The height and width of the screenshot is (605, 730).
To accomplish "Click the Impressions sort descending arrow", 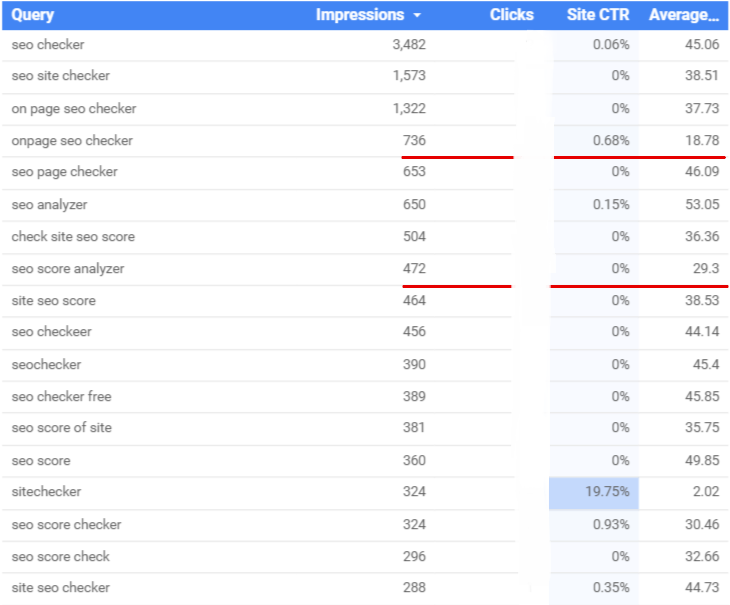I will (417, 15).
